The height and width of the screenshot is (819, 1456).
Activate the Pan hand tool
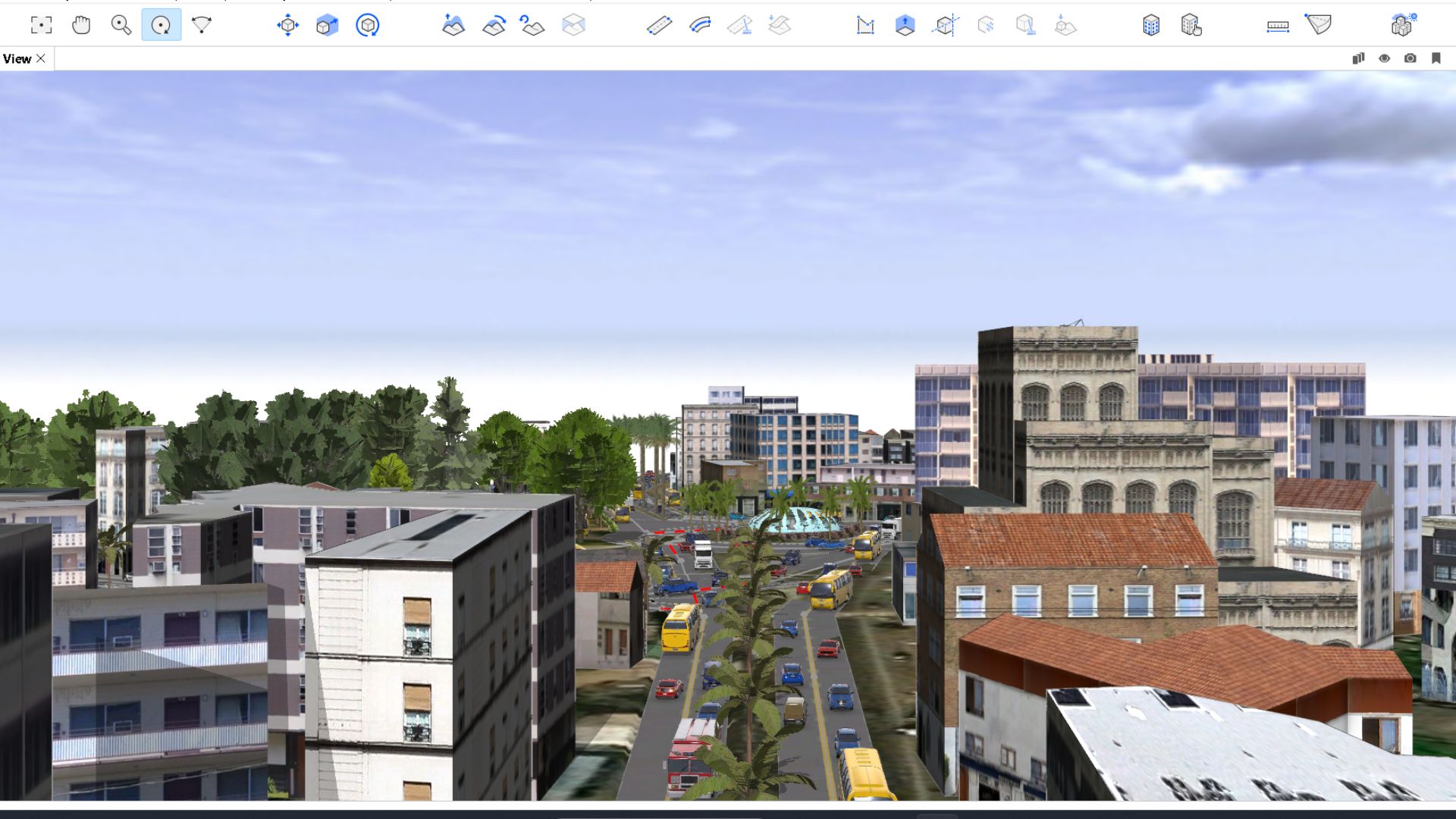click(x=81, y=25)
